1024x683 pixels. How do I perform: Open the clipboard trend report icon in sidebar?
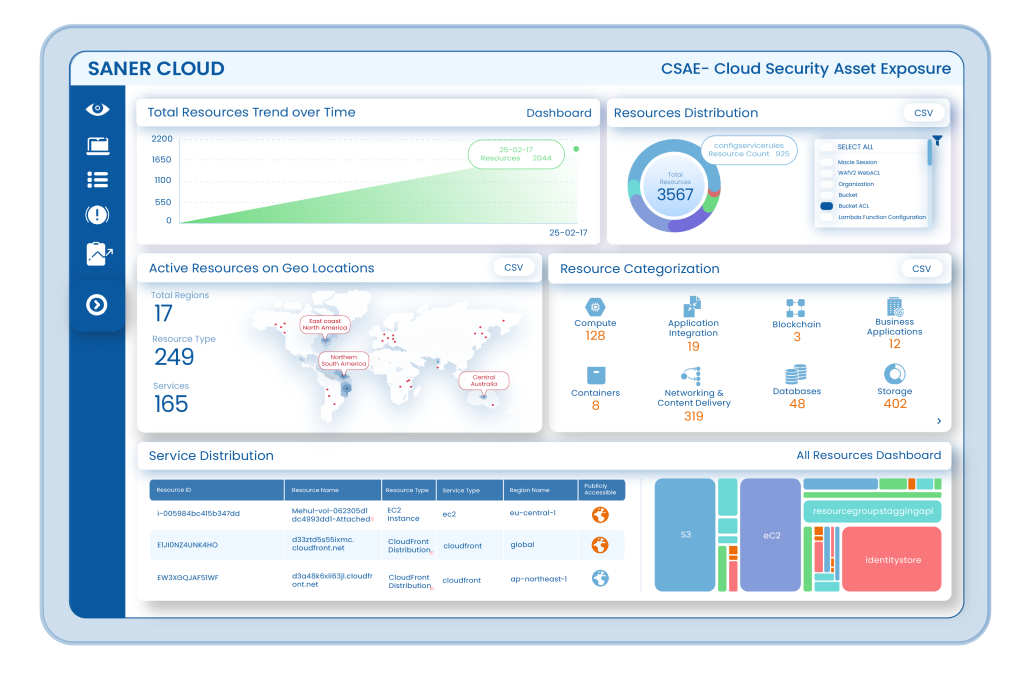pos(99,253)
